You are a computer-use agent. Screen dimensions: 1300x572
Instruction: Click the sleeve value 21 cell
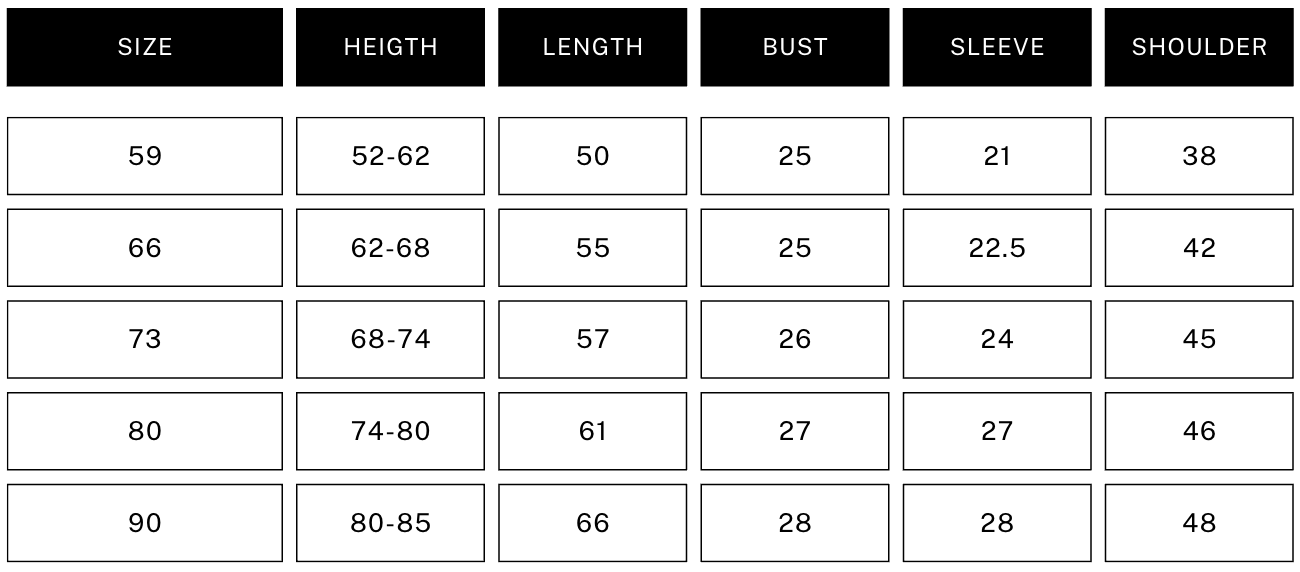(x=997, y=156)
